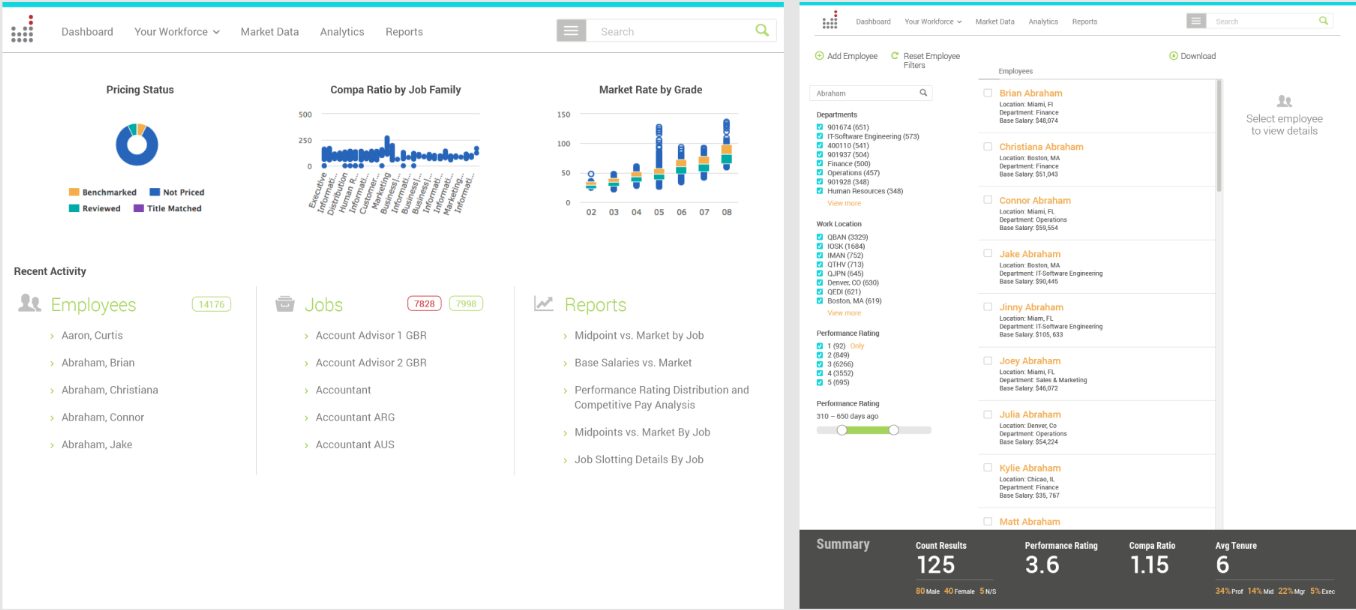Screen dimensions: 1356x610
Task: Select Kylie Abraham's row checkbox
Action: pos(988,467)
